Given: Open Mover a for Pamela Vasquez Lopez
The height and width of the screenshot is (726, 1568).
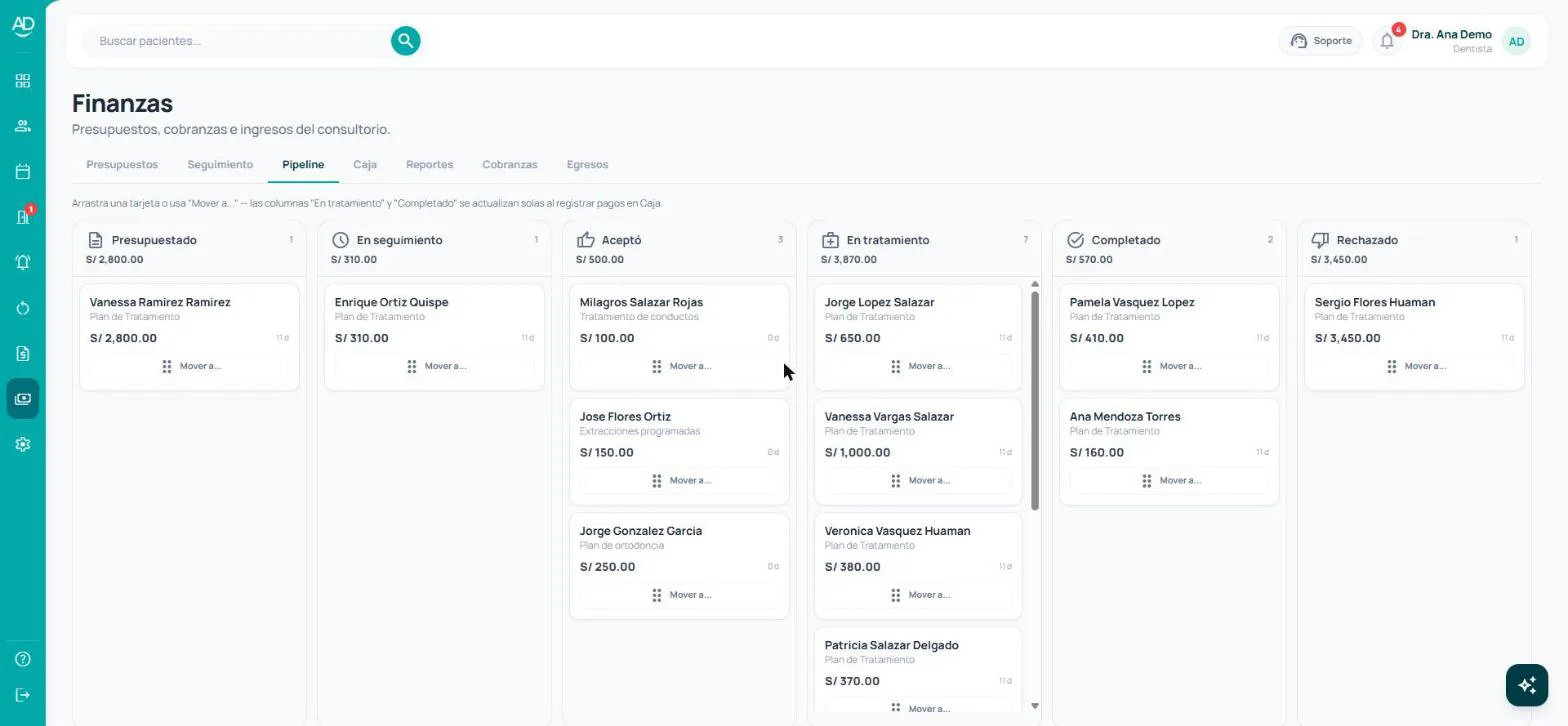Looking at the screenshot, I should pyautogui.click(x=1169, y=366).
